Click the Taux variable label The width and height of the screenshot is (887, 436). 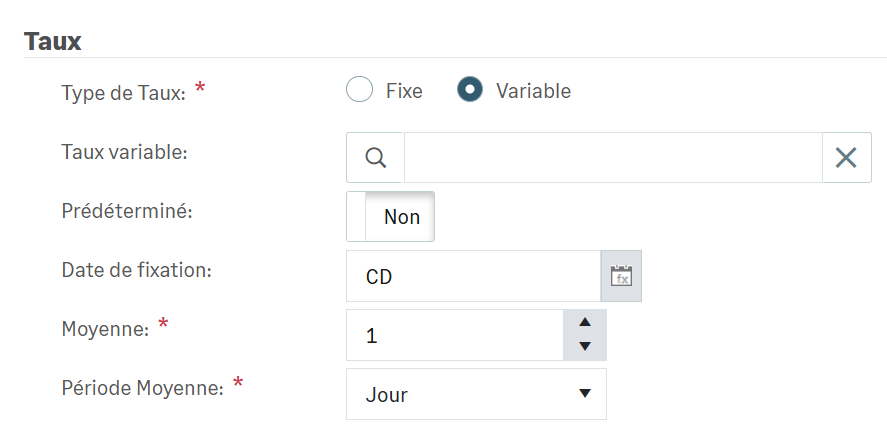pyautogui.click(x=125, y=152)
